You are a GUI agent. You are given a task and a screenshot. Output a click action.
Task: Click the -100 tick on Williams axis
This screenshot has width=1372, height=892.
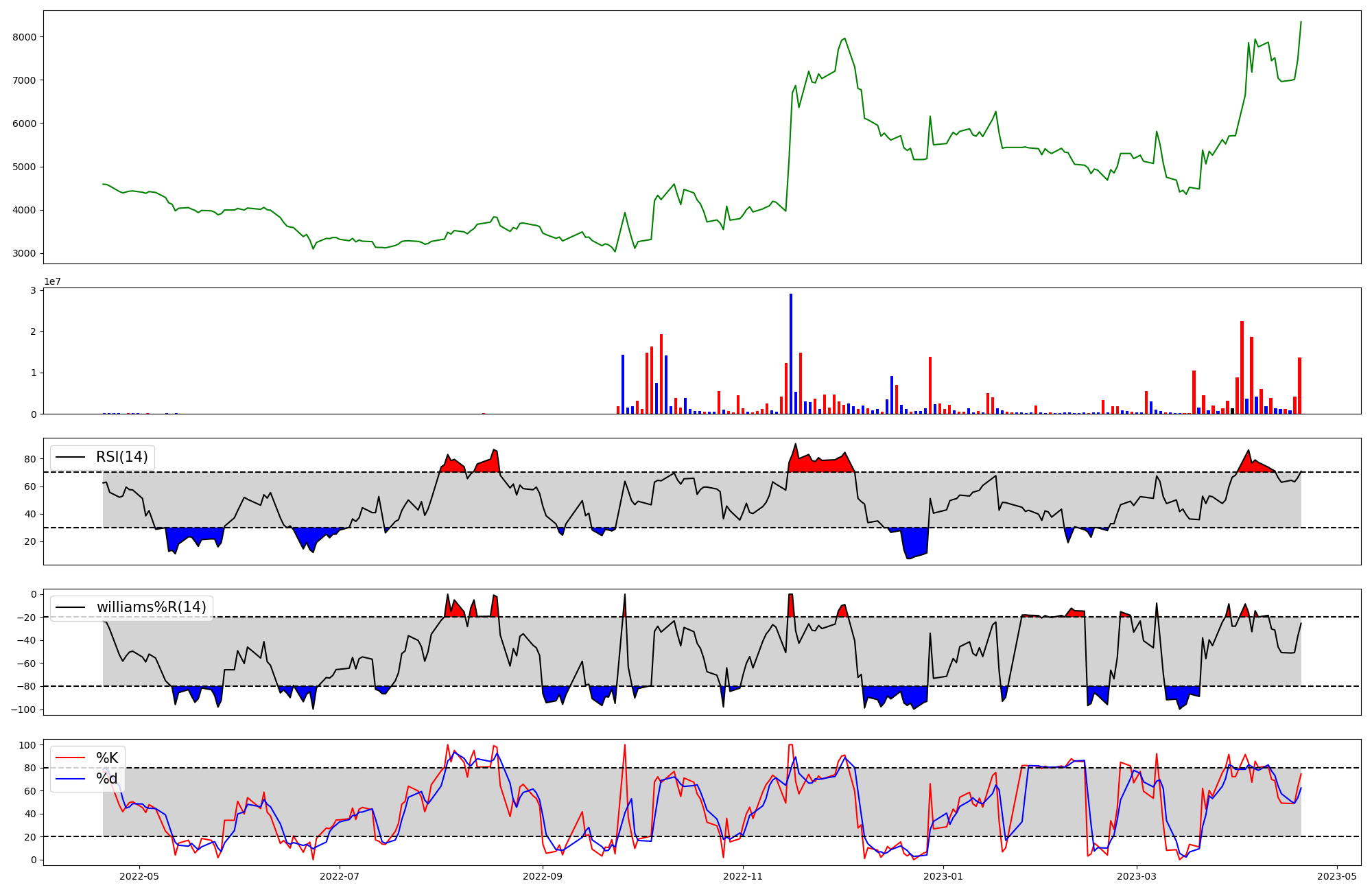[24, 709]
